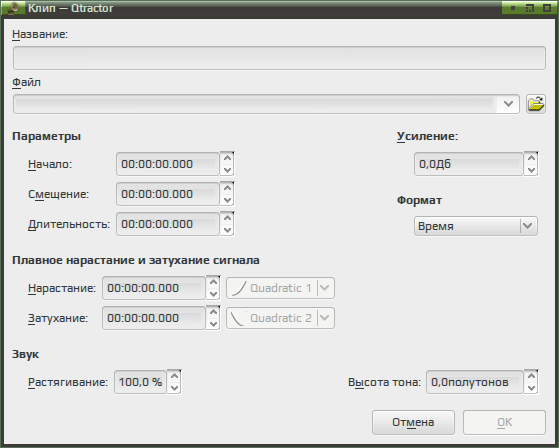Decrease the Нарастание fade-in time
This screenshot has width=559, height=448.
point(213,294)
